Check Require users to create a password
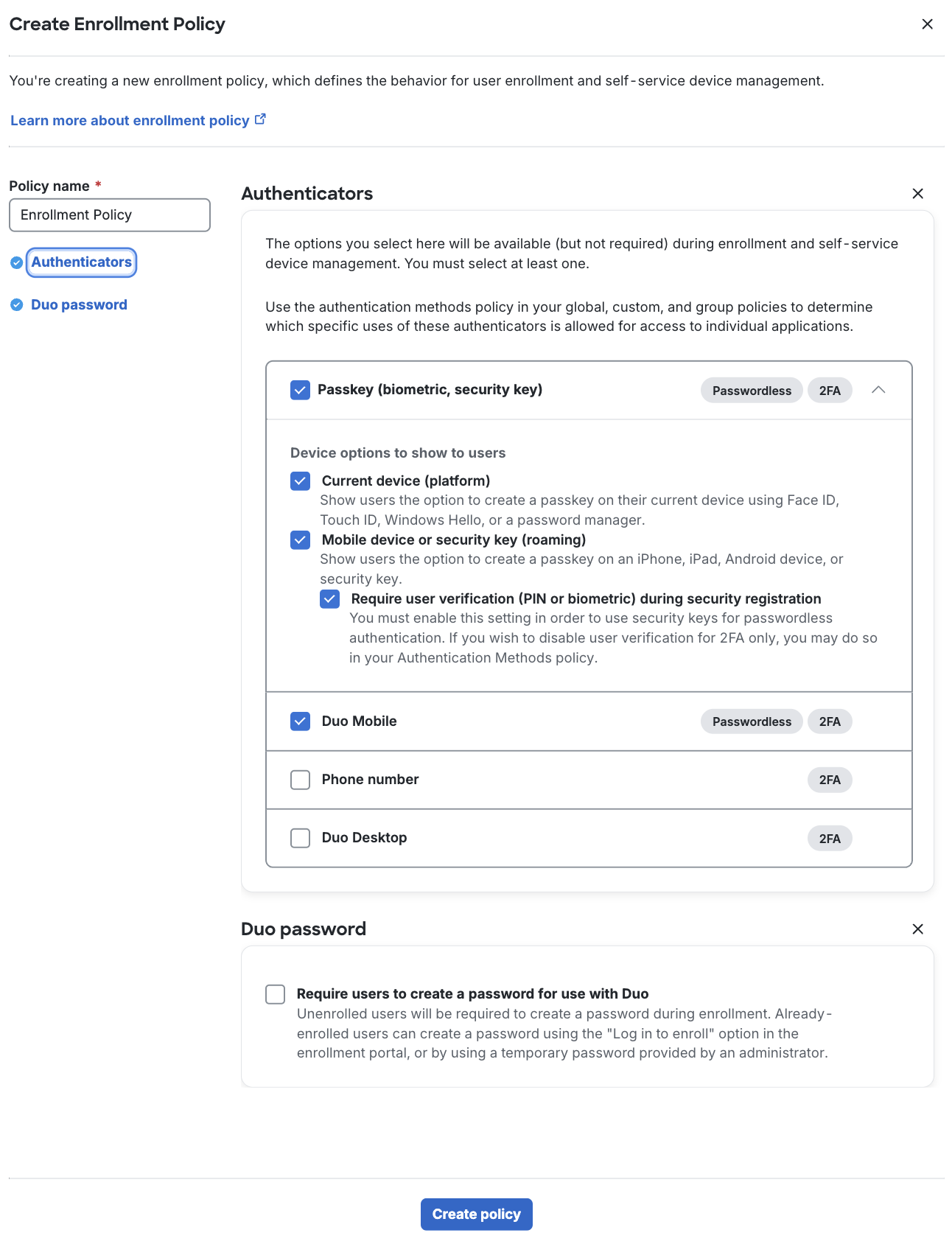 (276, 994)
